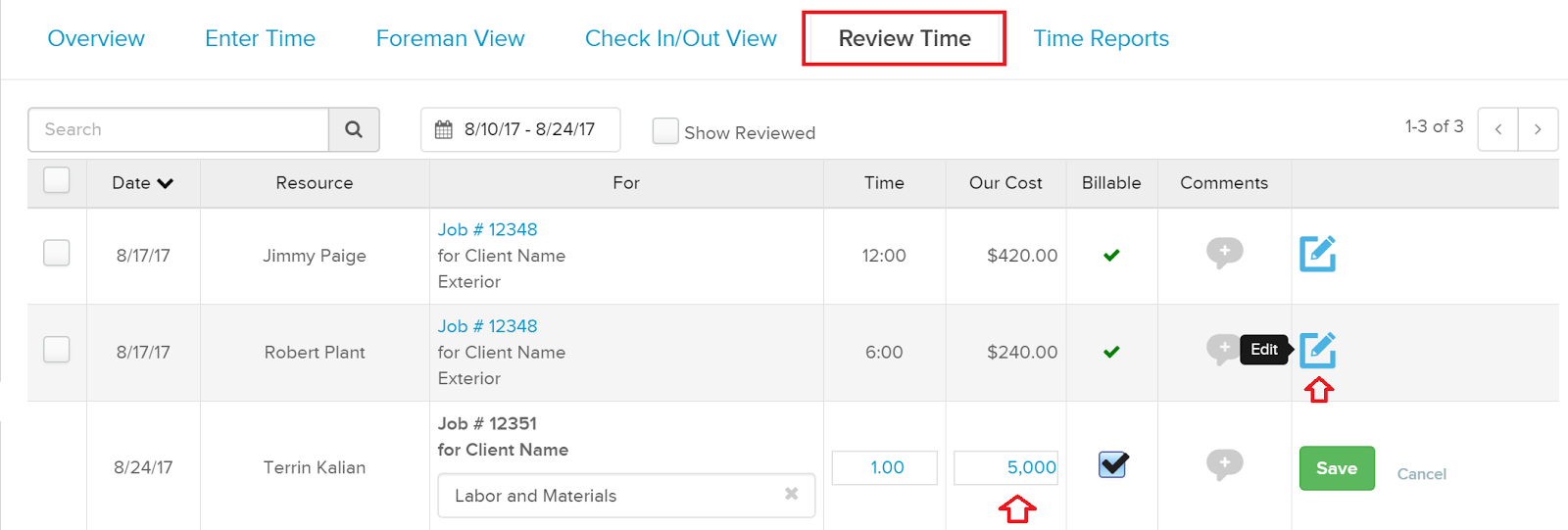Viewport: 1568px width, 530px height.
Task: Enable the Show Reviewed checkbox
Action: click(x=665, y=131)
